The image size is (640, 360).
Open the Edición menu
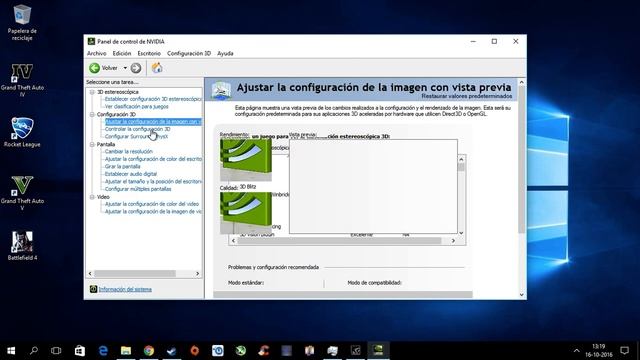pyautogui.click(x=122, y=53)
